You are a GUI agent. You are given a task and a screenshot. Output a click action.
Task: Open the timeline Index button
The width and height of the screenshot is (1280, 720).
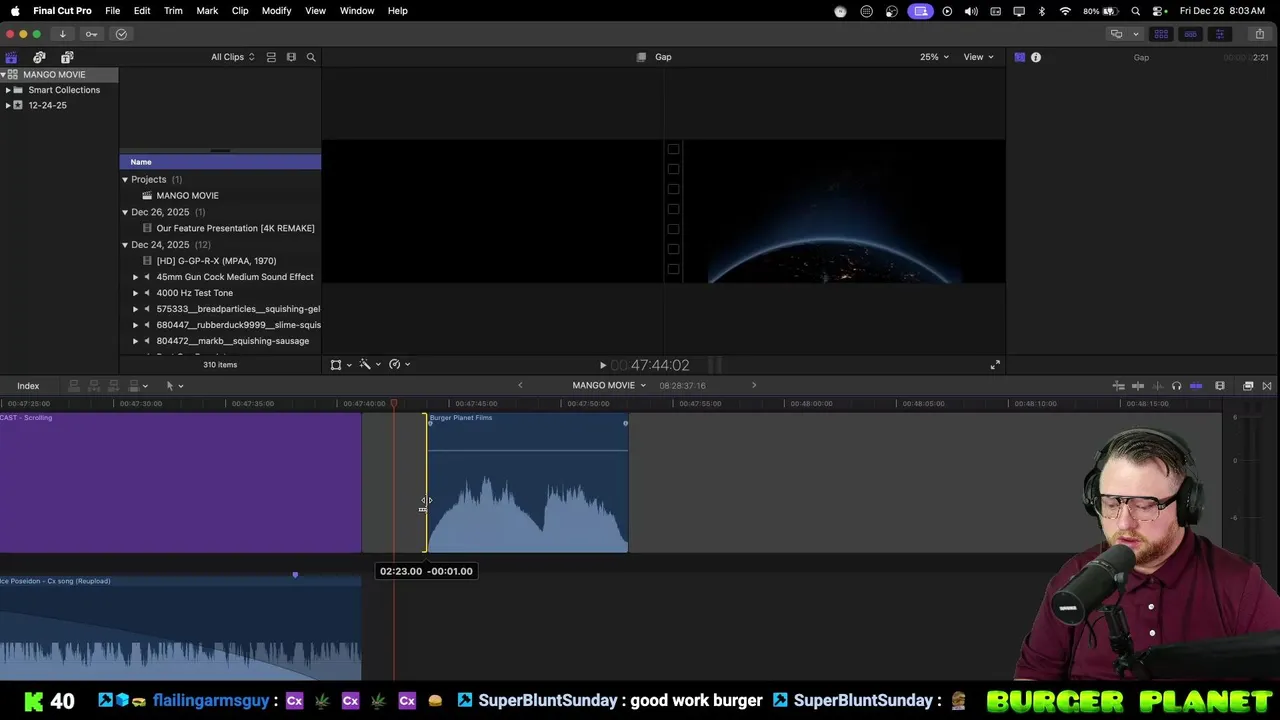[x=28, y=386]
